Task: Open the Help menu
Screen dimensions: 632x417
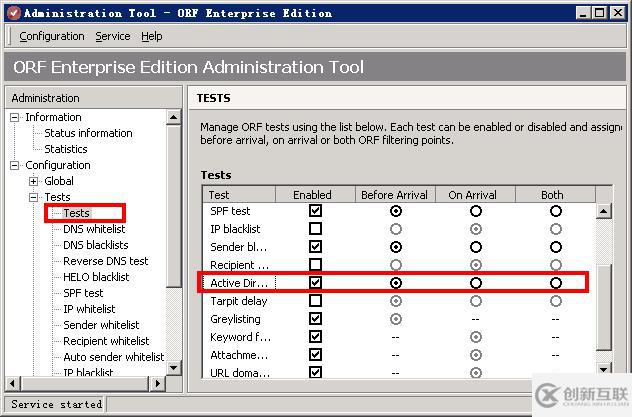Action: click(152, 36)
